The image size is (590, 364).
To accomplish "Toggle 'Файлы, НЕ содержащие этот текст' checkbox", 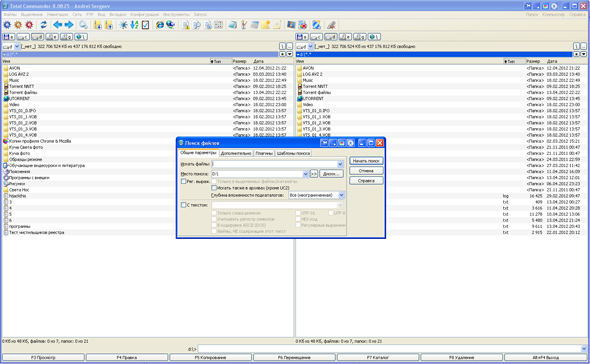I will [214, 231].
